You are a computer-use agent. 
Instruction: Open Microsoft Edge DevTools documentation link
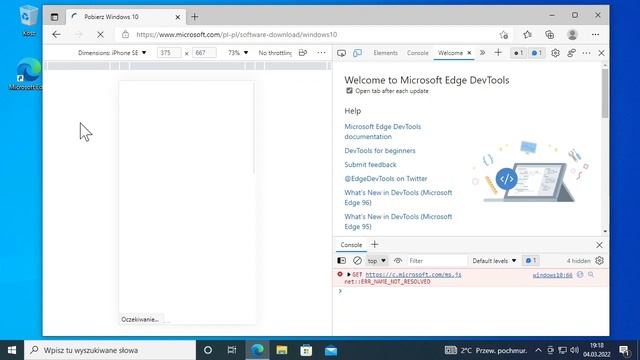click(x=382, y=131)
